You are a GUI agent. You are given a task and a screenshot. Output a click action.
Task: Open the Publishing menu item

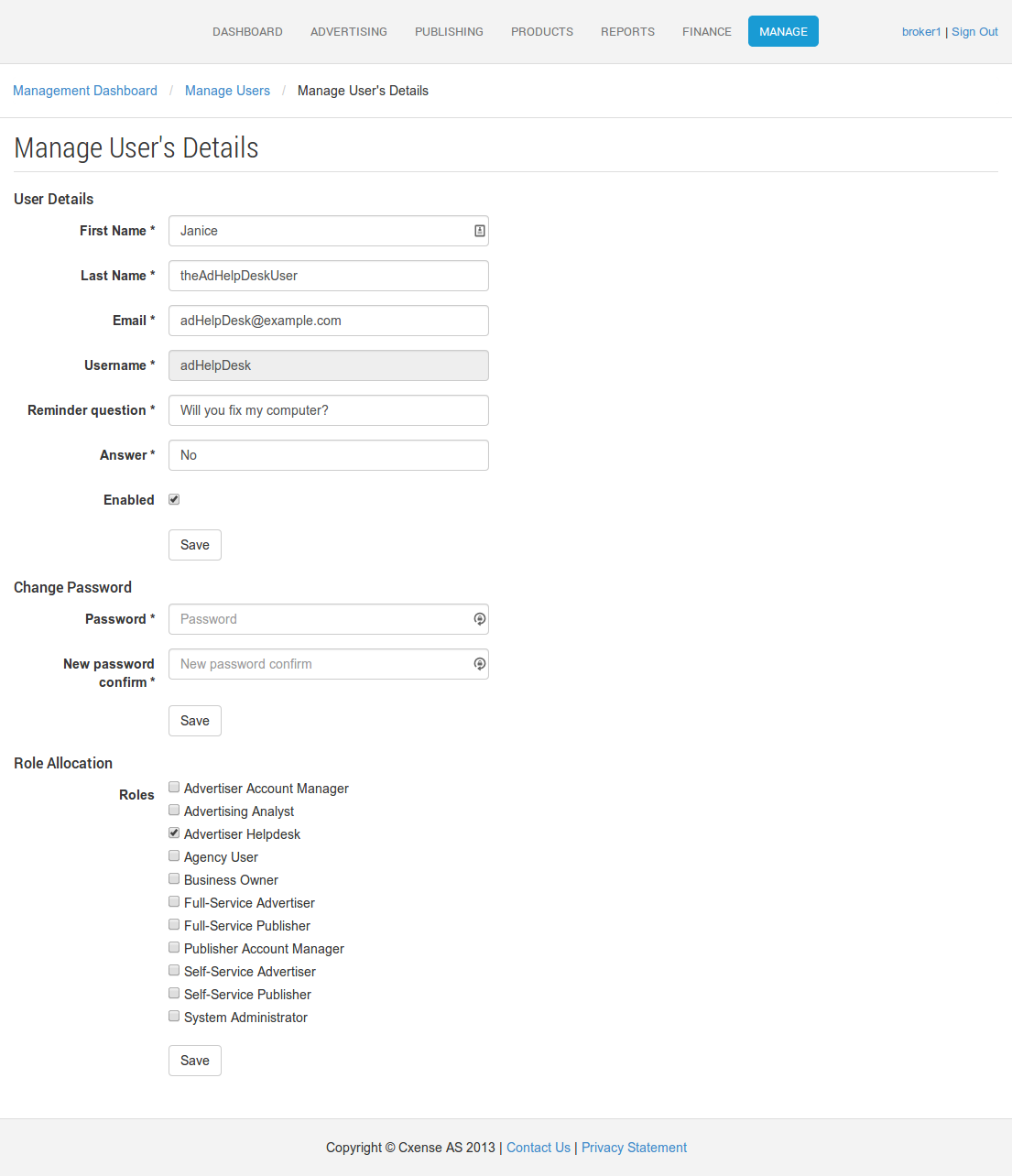(449, 31)
